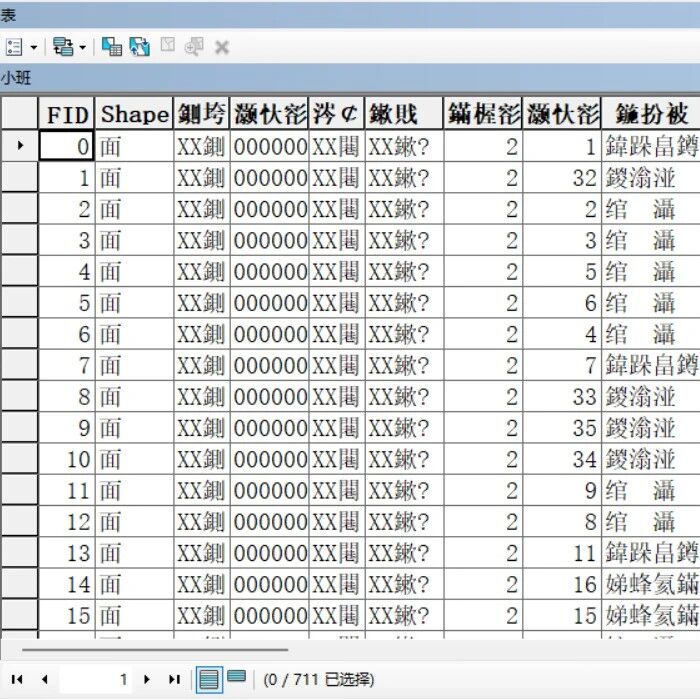Go to the previous record

pyautogui.click(x=44, y=679)
